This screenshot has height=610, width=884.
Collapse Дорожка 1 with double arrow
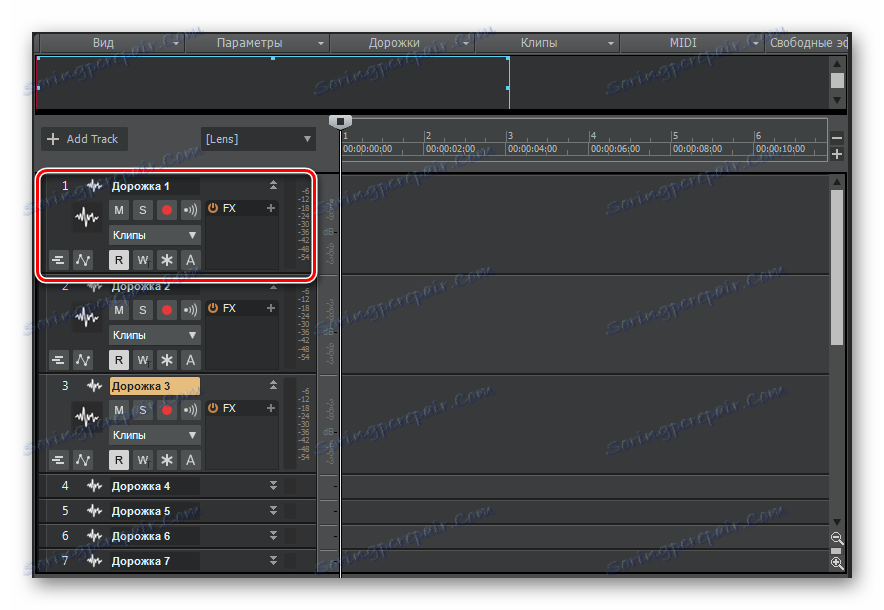[x=273, y=185]
